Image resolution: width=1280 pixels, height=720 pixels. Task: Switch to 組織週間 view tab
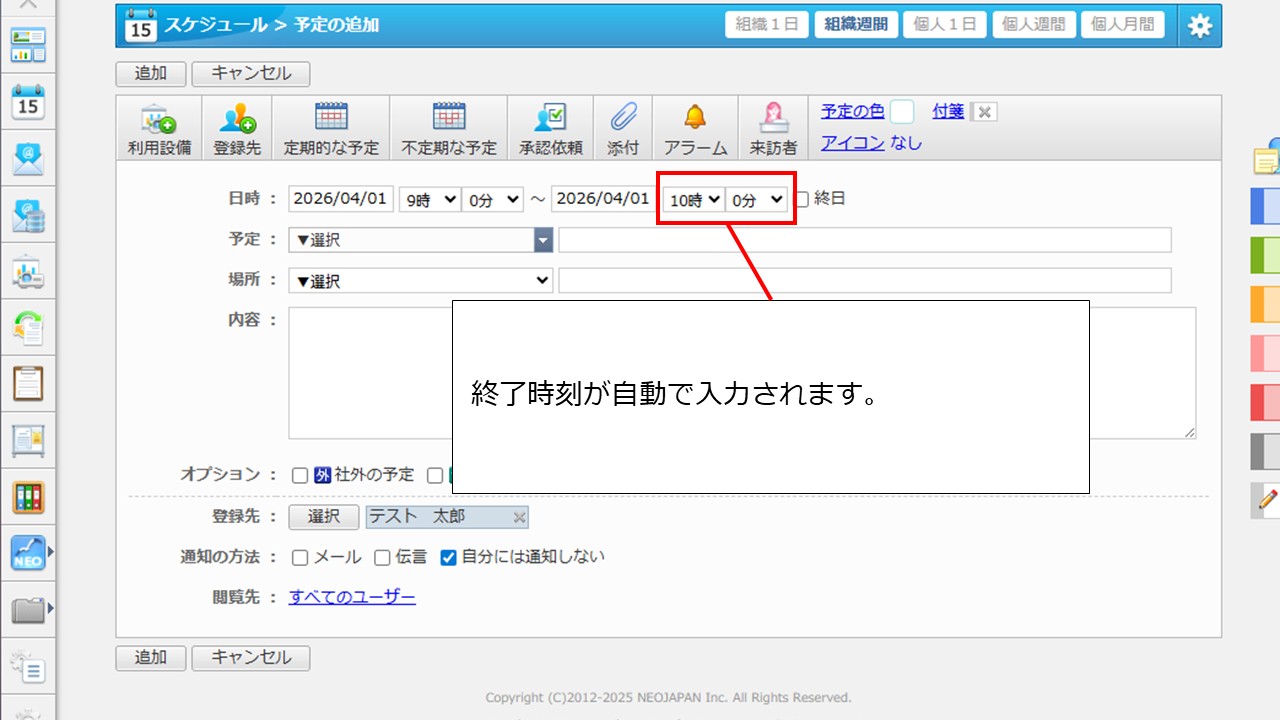click(x=855, y=25)
